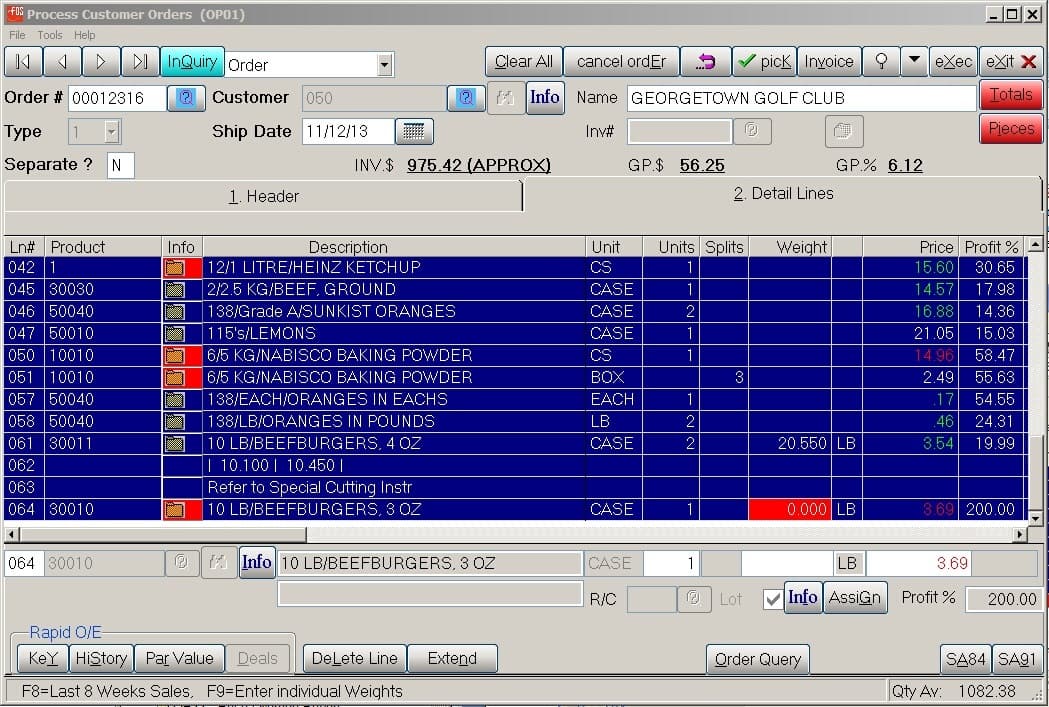
Task: Open the Ship Date calendar picker
Action: click(414, 131)
